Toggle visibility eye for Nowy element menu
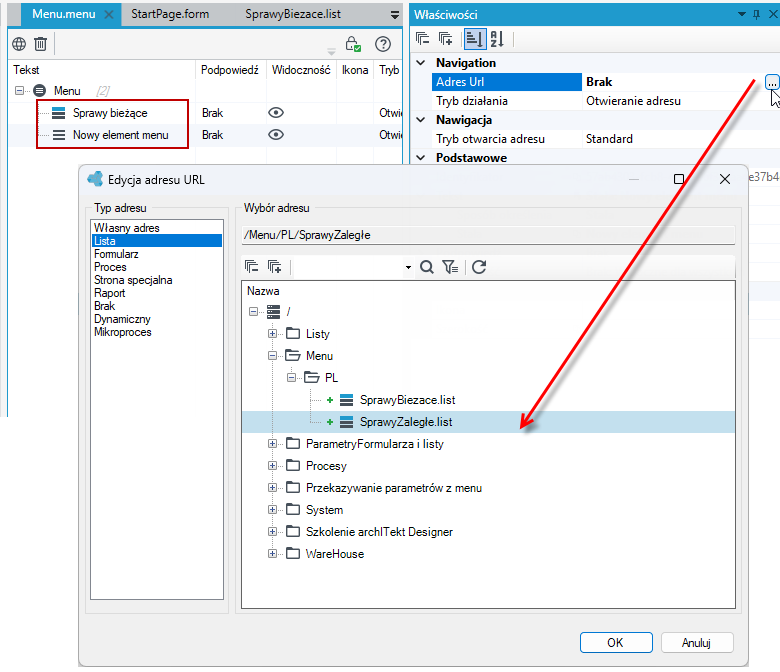780x672 pixels. tap(276, 135)
